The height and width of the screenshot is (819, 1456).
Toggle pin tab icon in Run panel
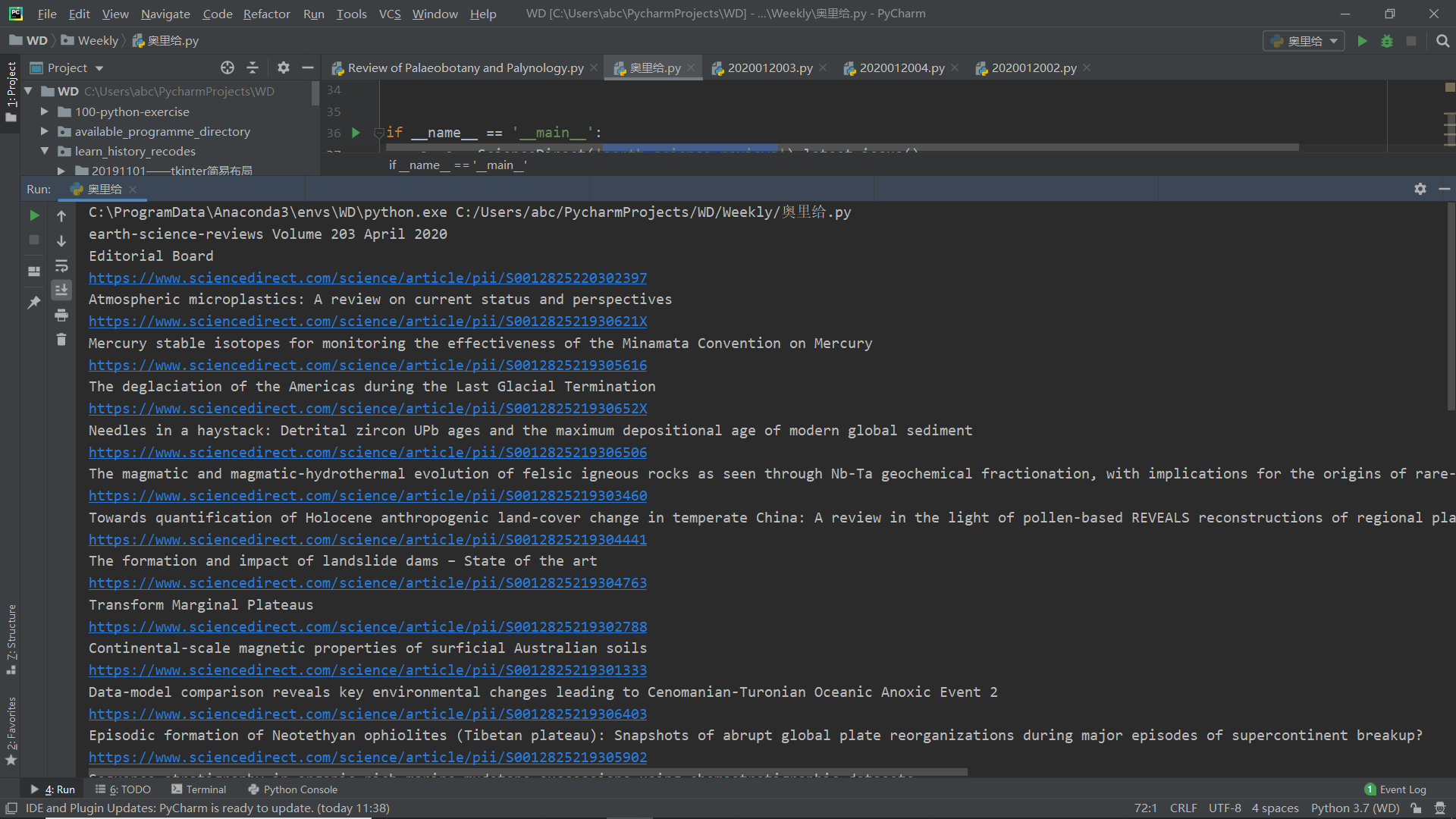point(34,303)
